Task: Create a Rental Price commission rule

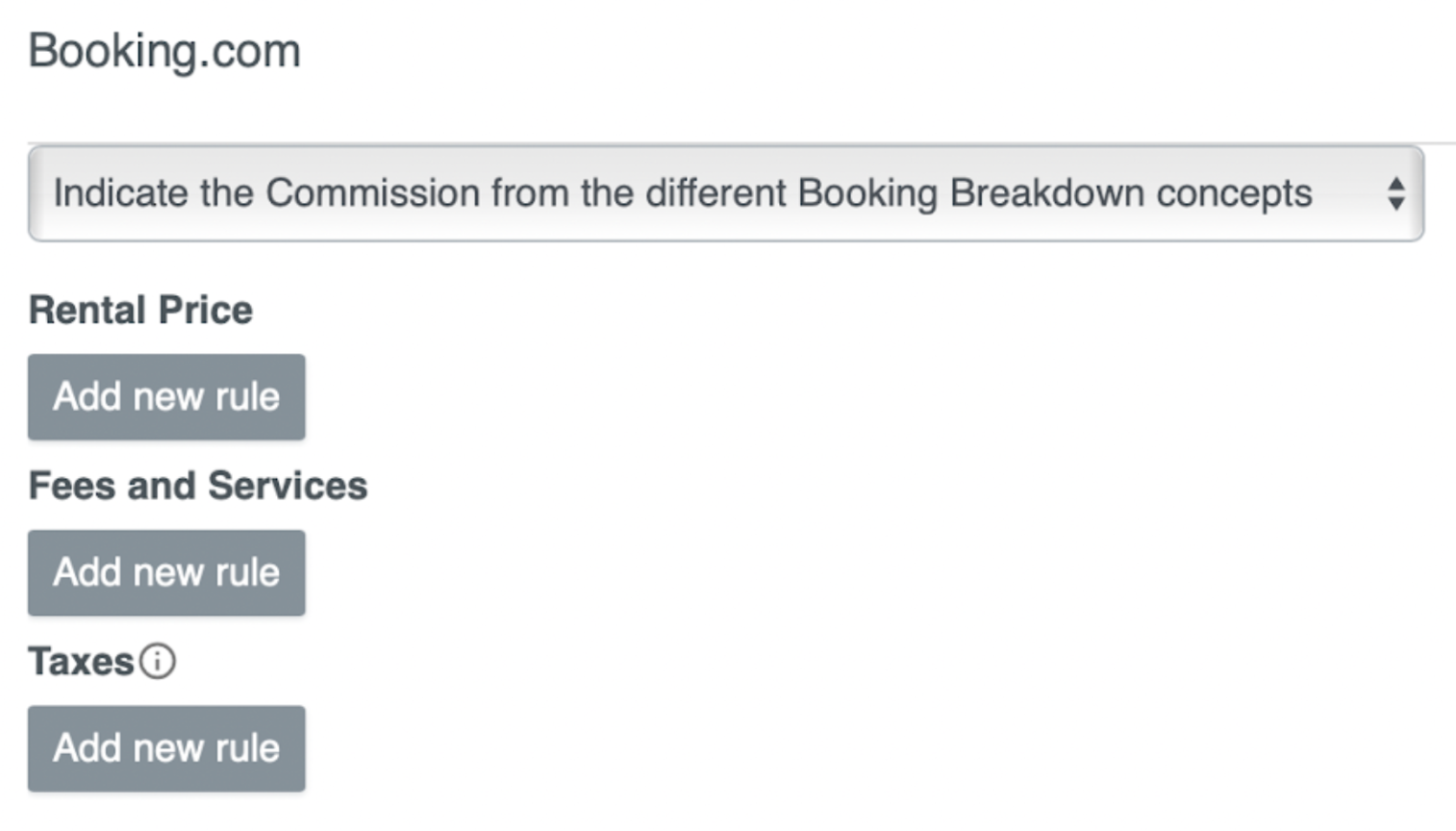Action: coord(166,397)
